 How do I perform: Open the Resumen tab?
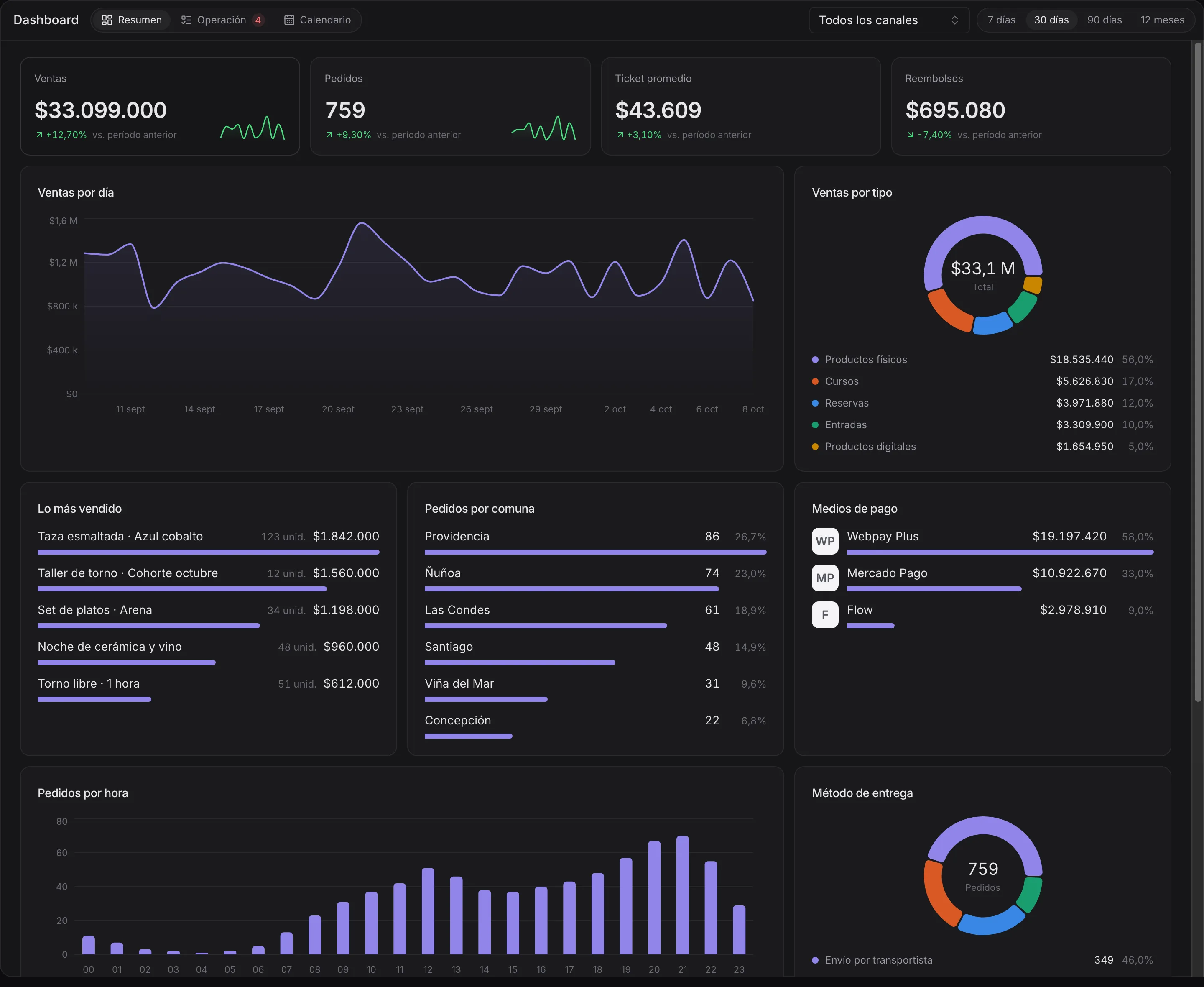(131, 20)
